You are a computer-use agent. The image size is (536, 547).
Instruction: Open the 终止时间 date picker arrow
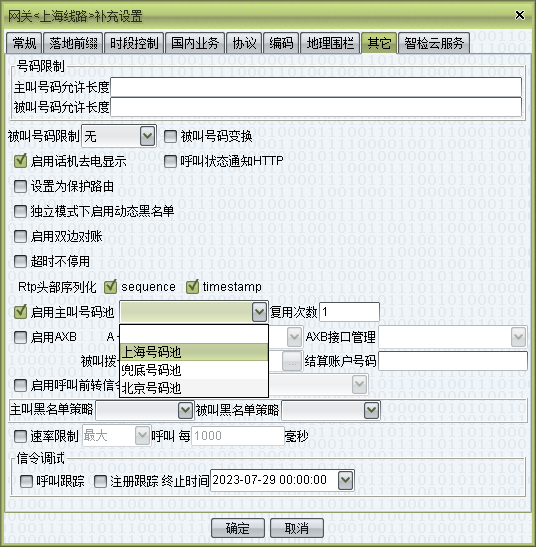coord(345,480)
